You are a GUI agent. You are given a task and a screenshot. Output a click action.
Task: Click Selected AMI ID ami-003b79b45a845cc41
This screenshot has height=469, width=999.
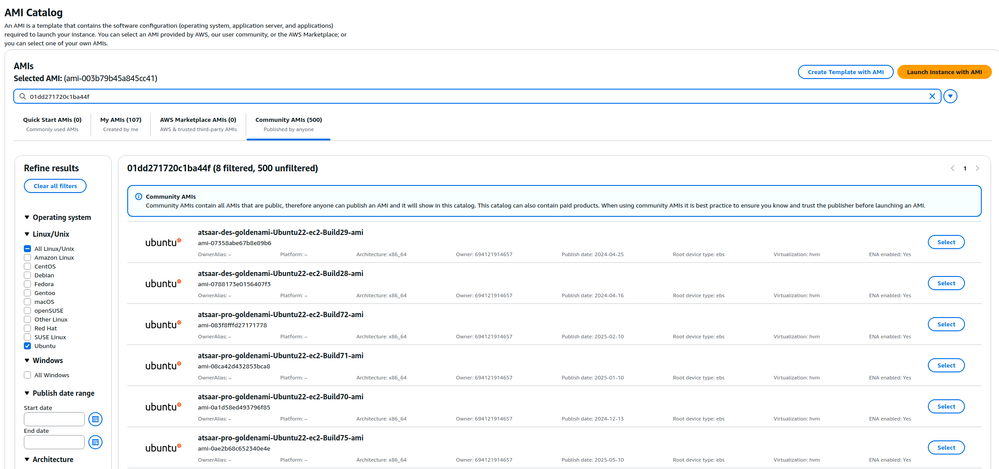click(111, 78)
